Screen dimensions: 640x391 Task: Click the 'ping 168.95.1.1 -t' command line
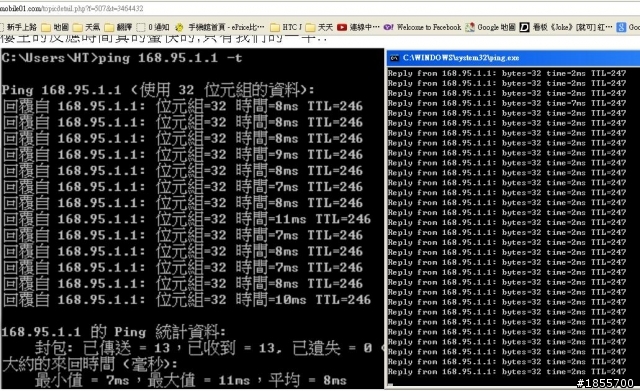coord(122,58)
